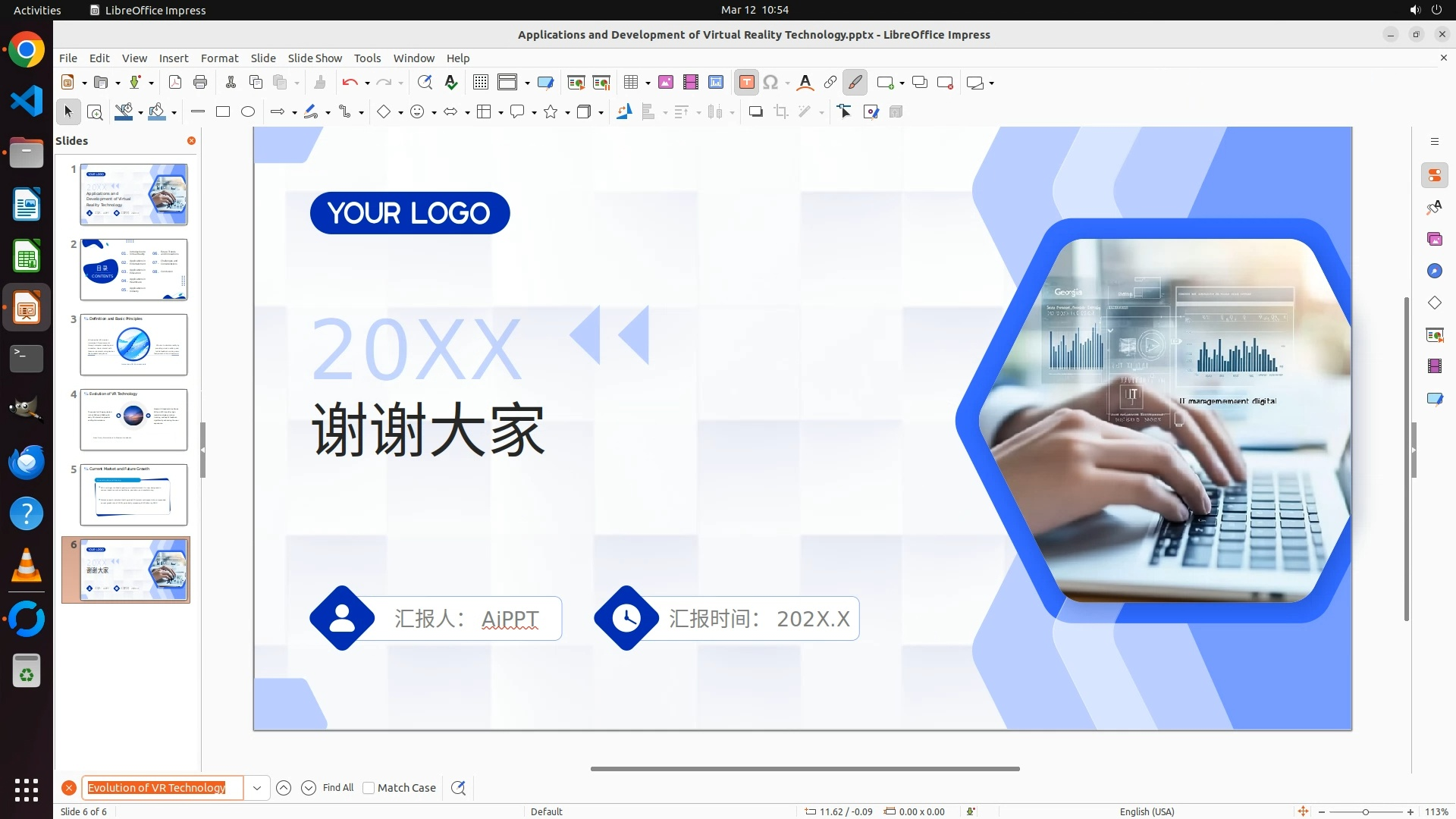1456x819 pixels.
Task: Select the Ellipse drawing tool
Action: point(248,112)
